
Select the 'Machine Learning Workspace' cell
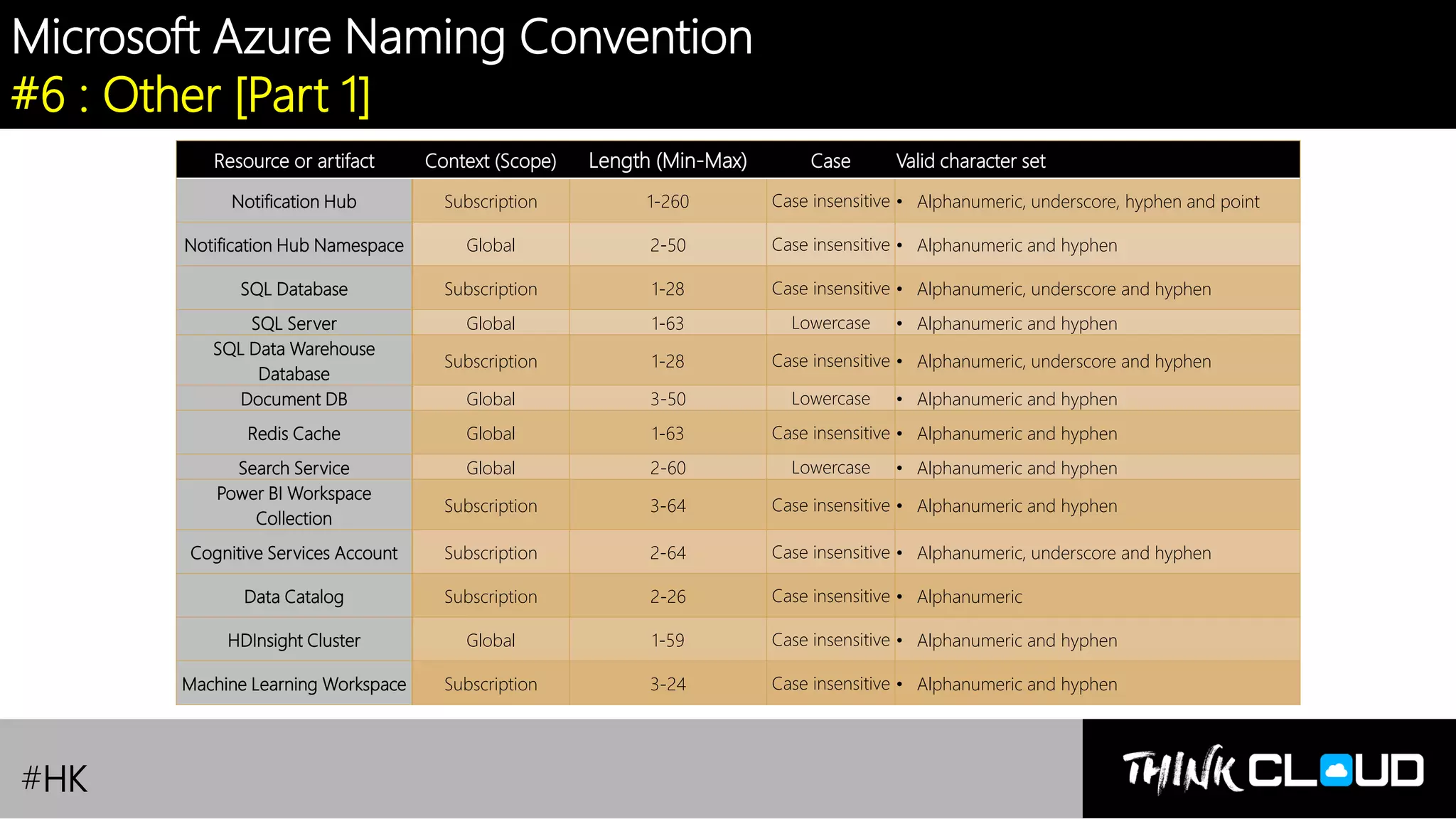tap(294, 684)
